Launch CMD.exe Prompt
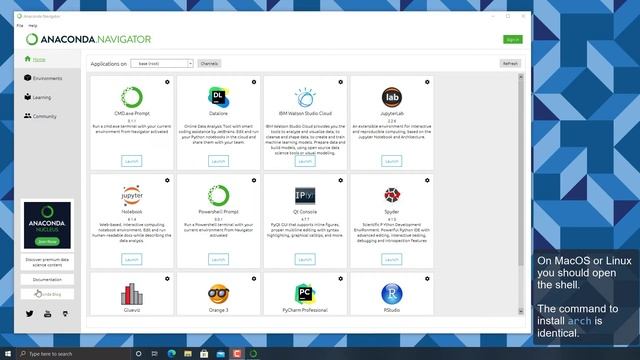 click(x=131, y=161)
